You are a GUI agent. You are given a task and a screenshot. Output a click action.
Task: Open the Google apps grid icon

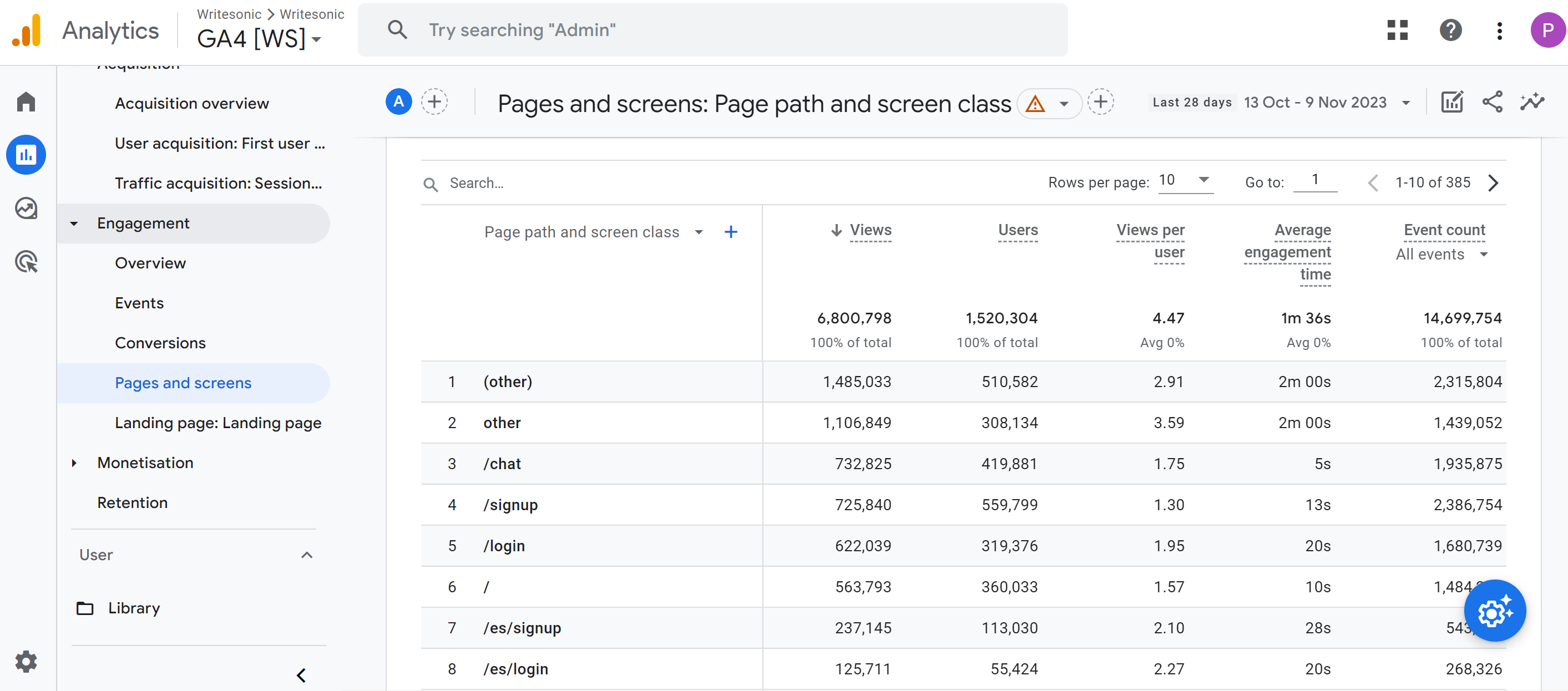point(1397,30)
